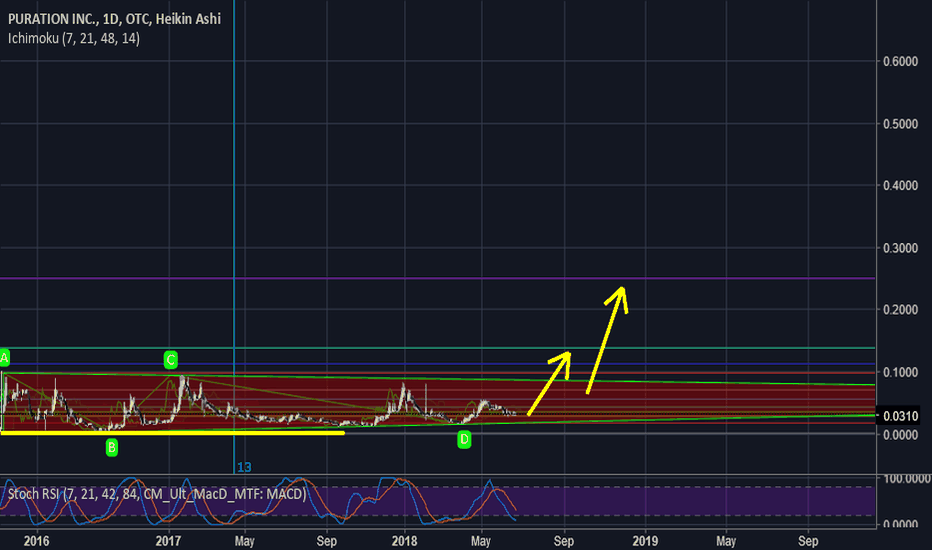This screenshot has width=932, height=550.
Task: Select the green B pattern point label
Action: (112, 447)
